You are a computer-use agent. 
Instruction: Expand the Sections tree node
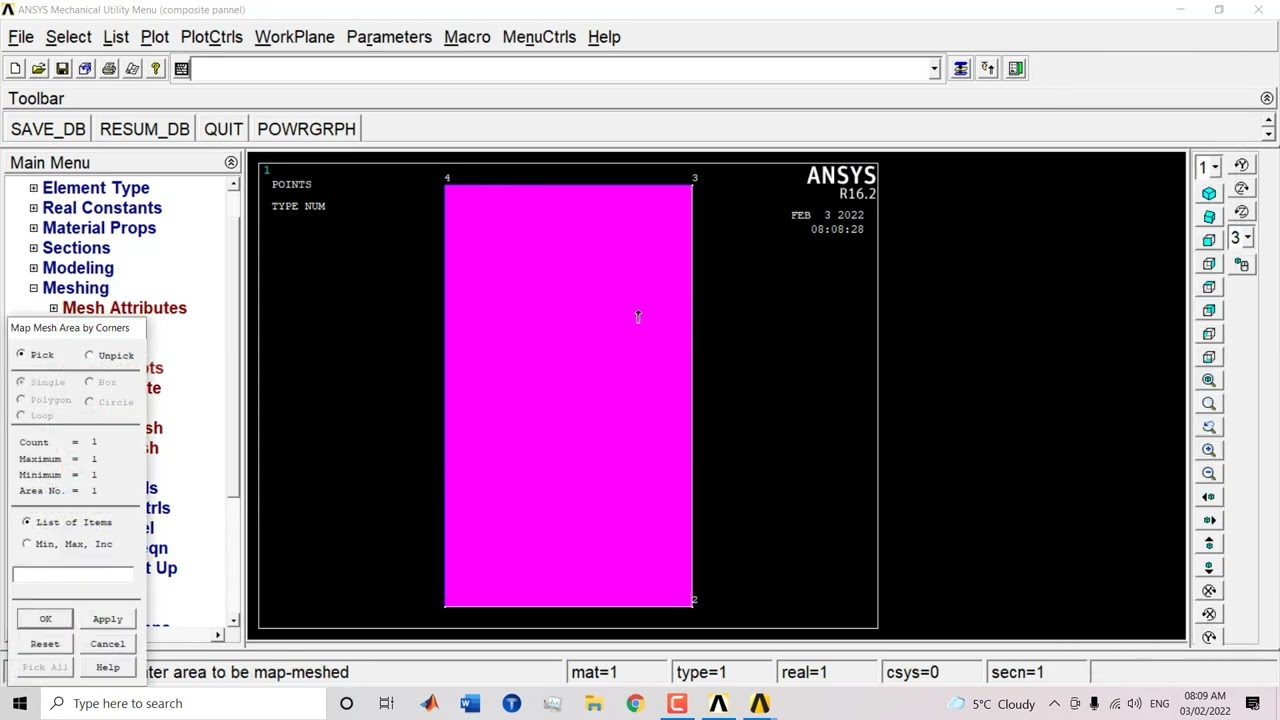point(34,248)
